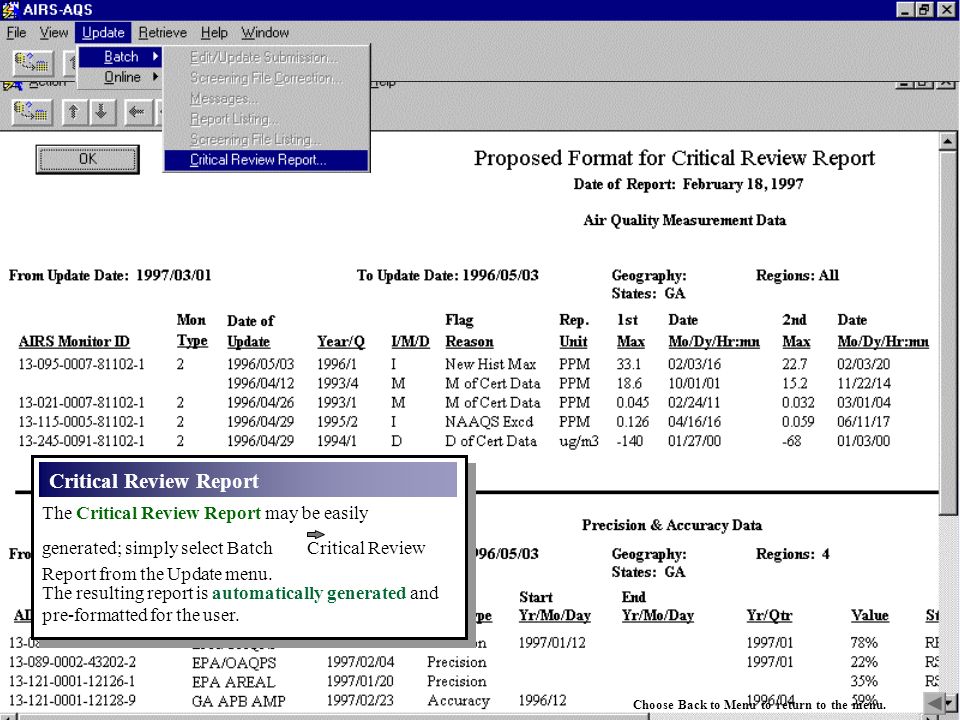Open the Retrieve menu
The width and height of the screenshot is (960, 720).
pos(162,32)
